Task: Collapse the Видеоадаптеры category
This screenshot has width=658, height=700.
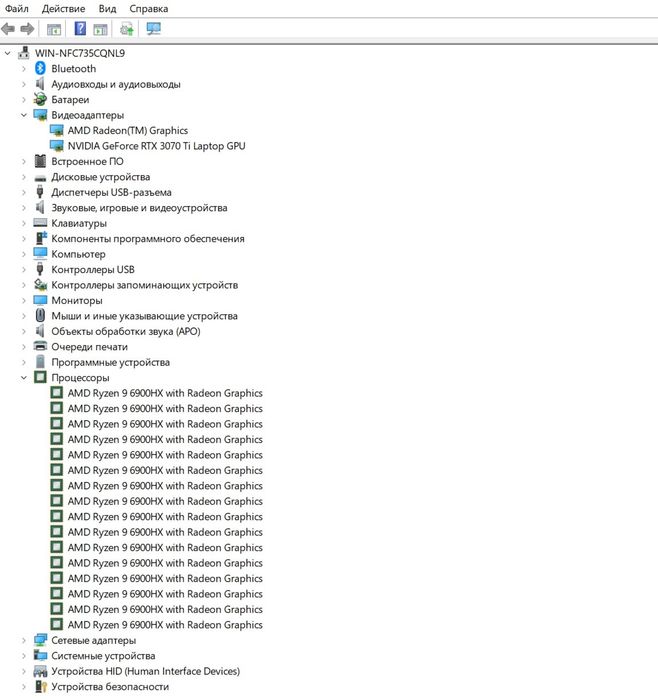Action: pyautogui.click(x=24, y=115)
